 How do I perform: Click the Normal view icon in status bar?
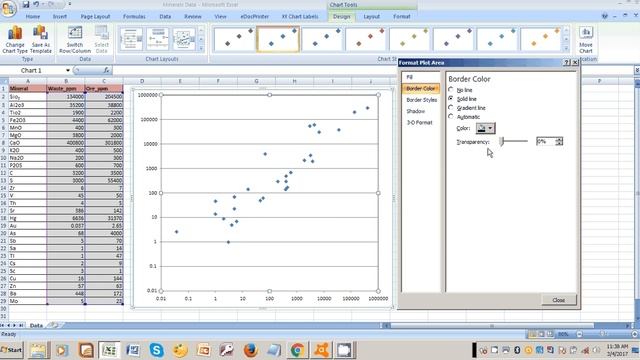(x=533, y=334)
